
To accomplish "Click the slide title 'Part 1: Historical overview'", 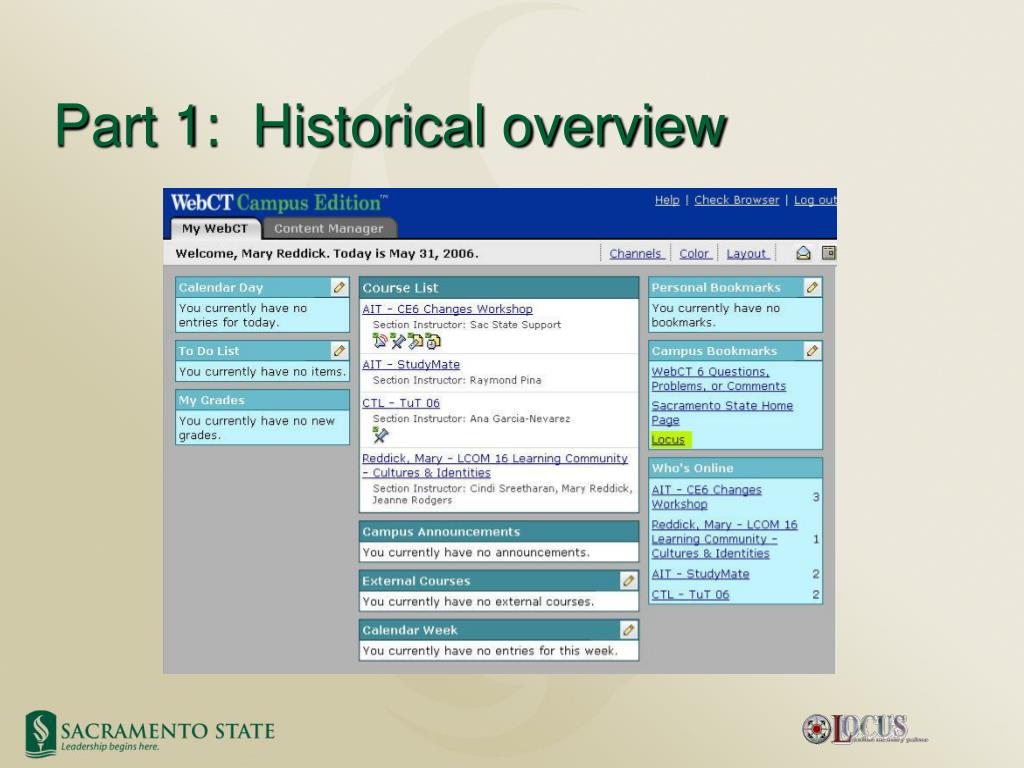I will pos(391,125).
